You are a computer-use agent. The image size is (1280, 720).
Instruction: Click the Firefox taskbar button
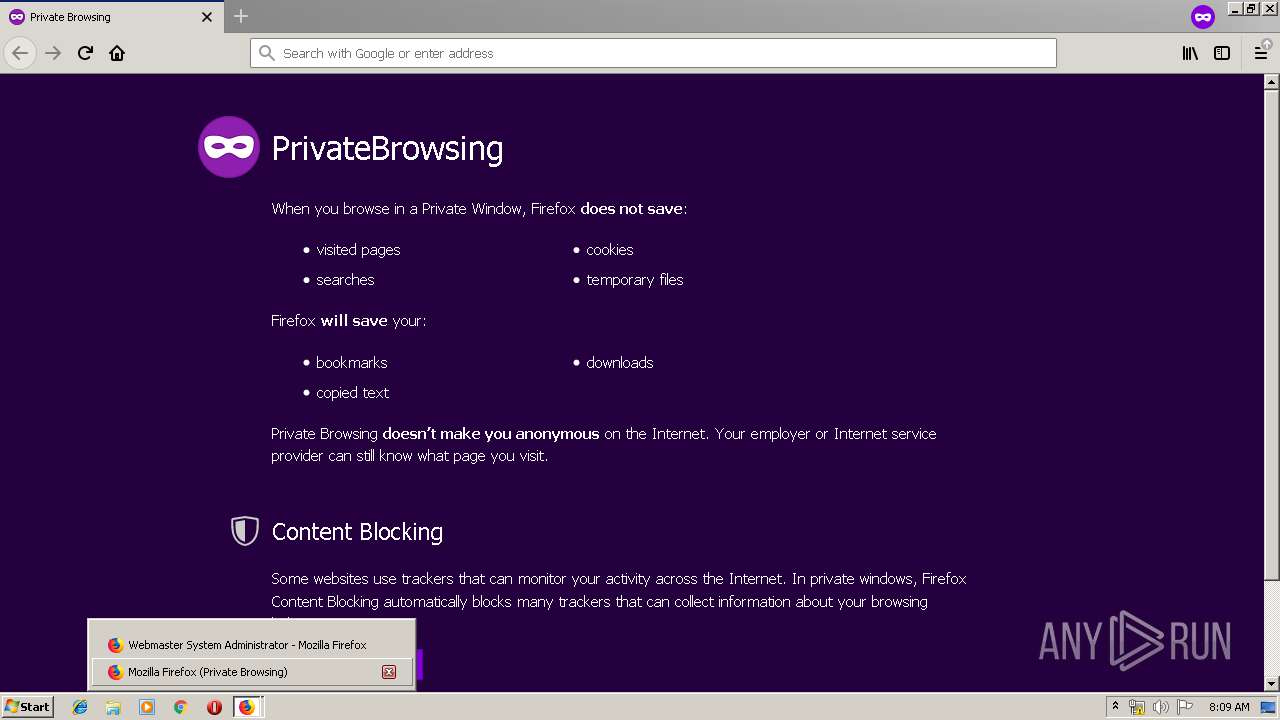[247, 707]
